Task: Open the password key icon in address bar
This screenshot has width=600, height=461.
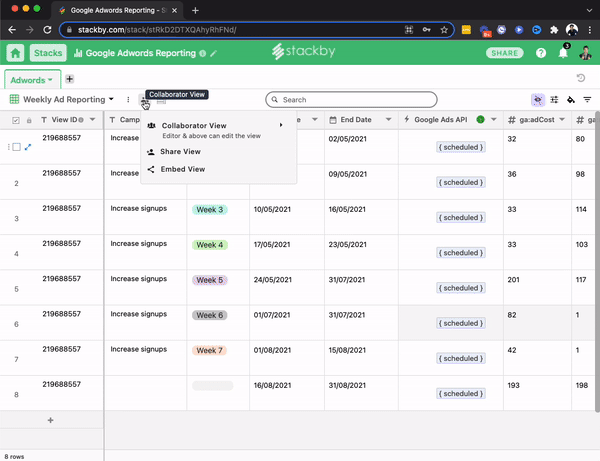Action: (x=426, y=30)
